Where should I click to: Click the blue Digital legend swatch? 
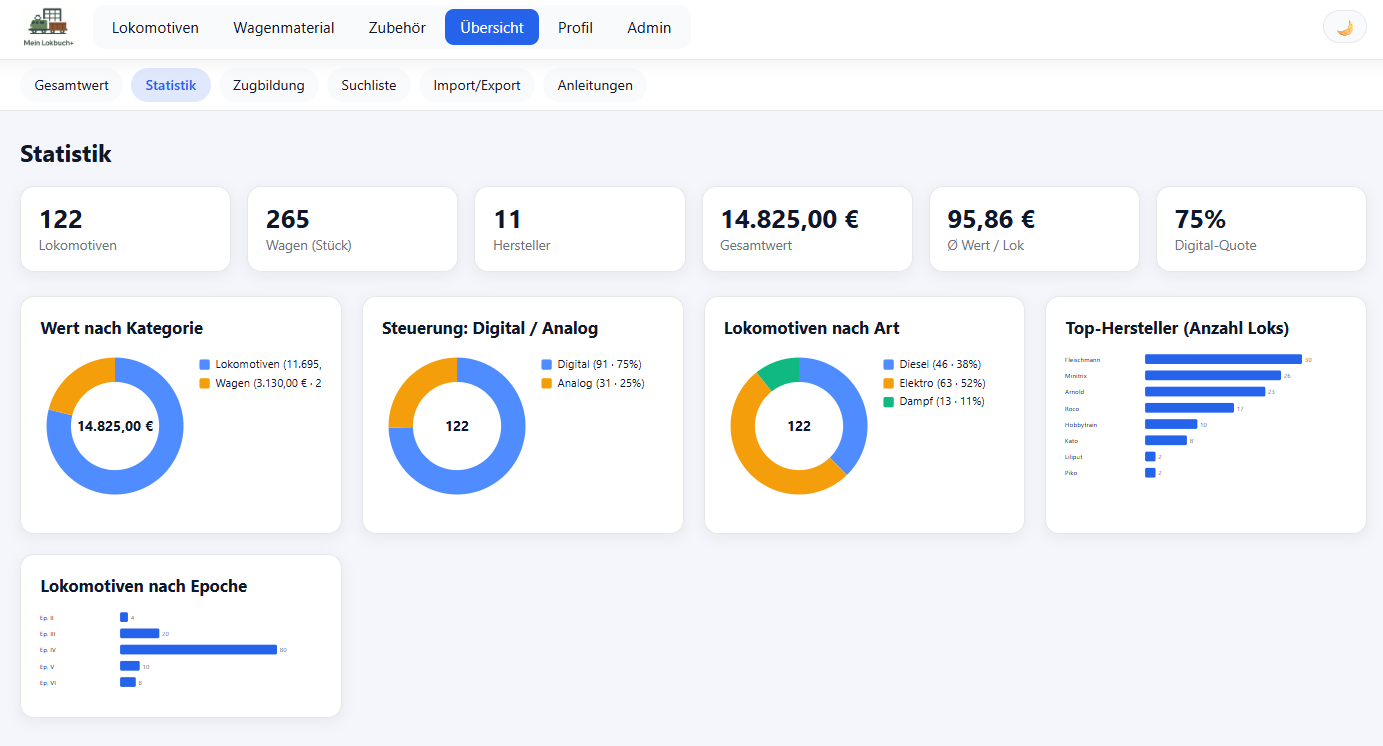coord(547,365)
